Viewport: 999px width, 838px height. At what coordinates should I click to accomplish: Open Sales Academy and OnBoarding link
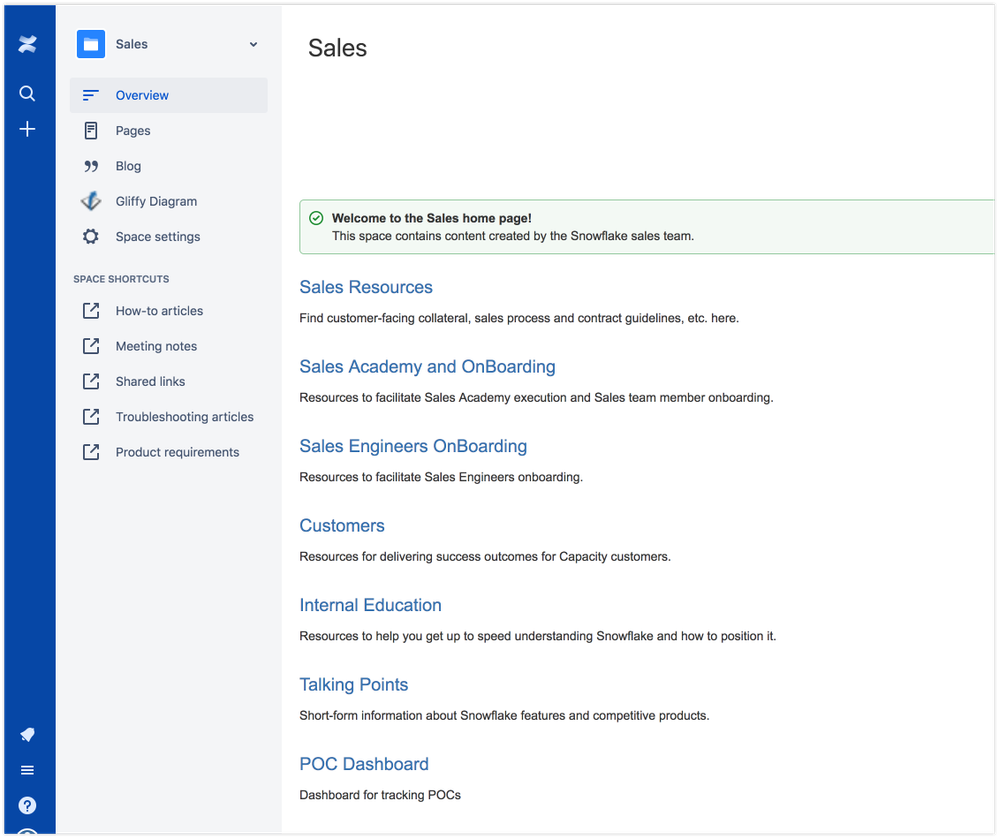tap(428, 367)
